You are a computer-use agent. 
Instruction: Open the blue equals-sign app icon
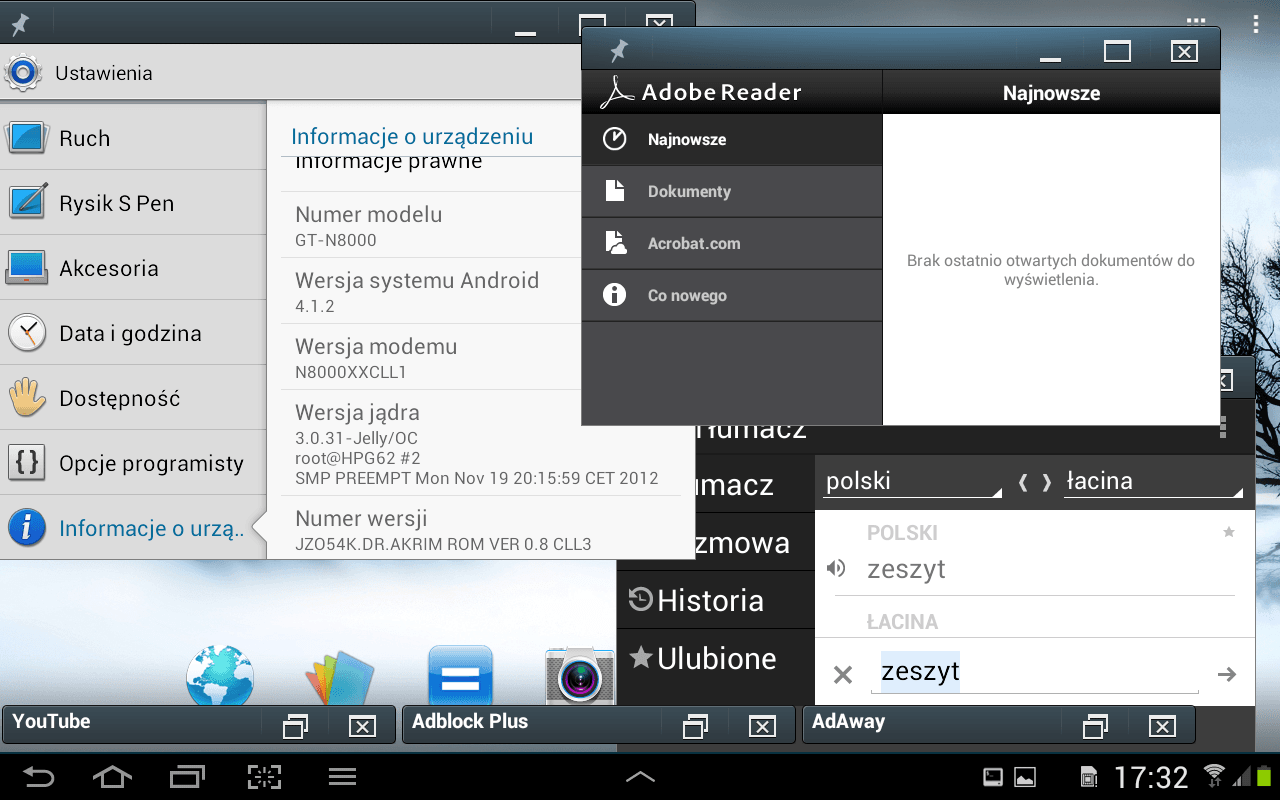460,676
